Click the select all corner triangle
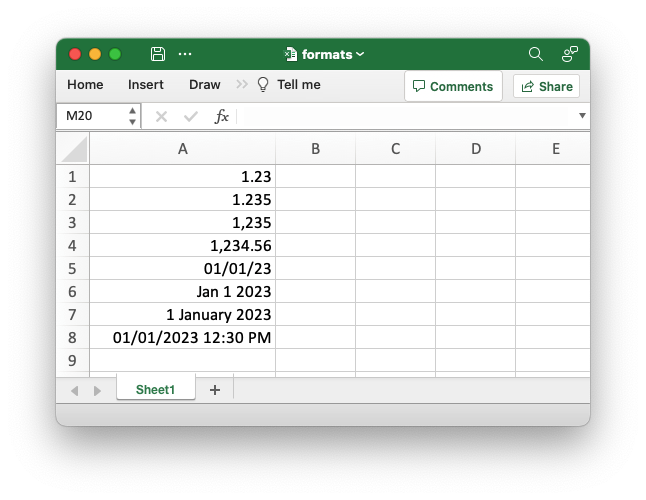 [75, 150]
